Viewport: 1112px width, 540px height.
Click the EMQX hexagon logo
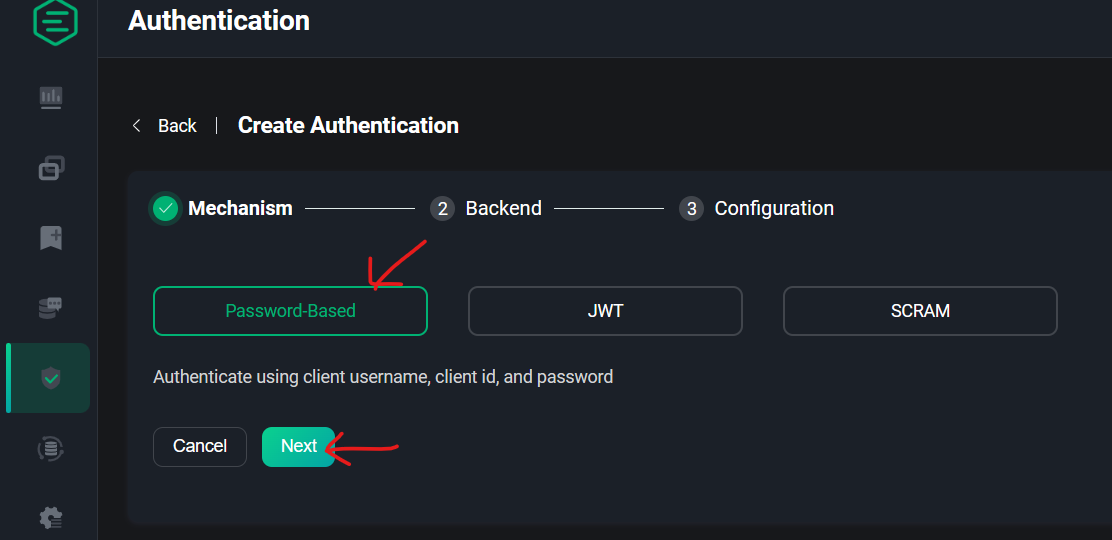coord(55,21)
